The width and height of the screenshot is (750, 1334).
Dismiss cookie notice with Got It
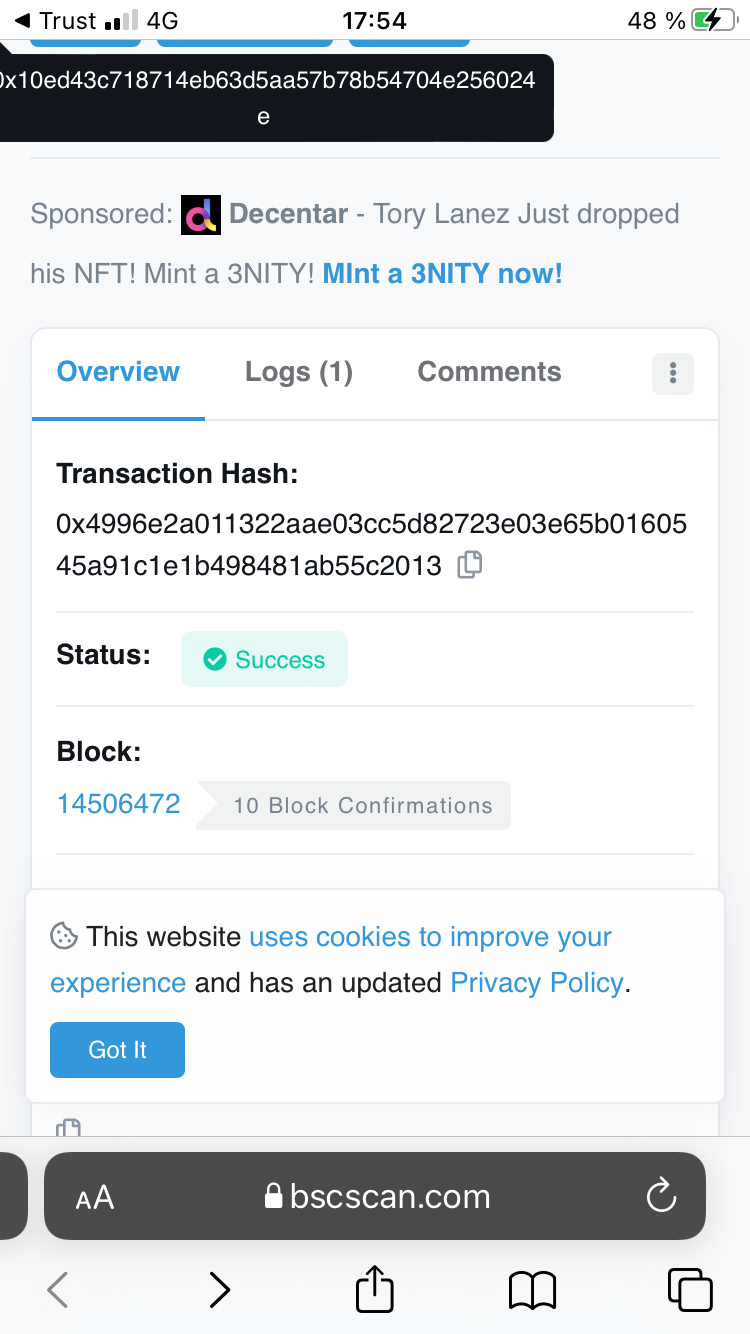pyautogui.click(x=117, y=1050)
